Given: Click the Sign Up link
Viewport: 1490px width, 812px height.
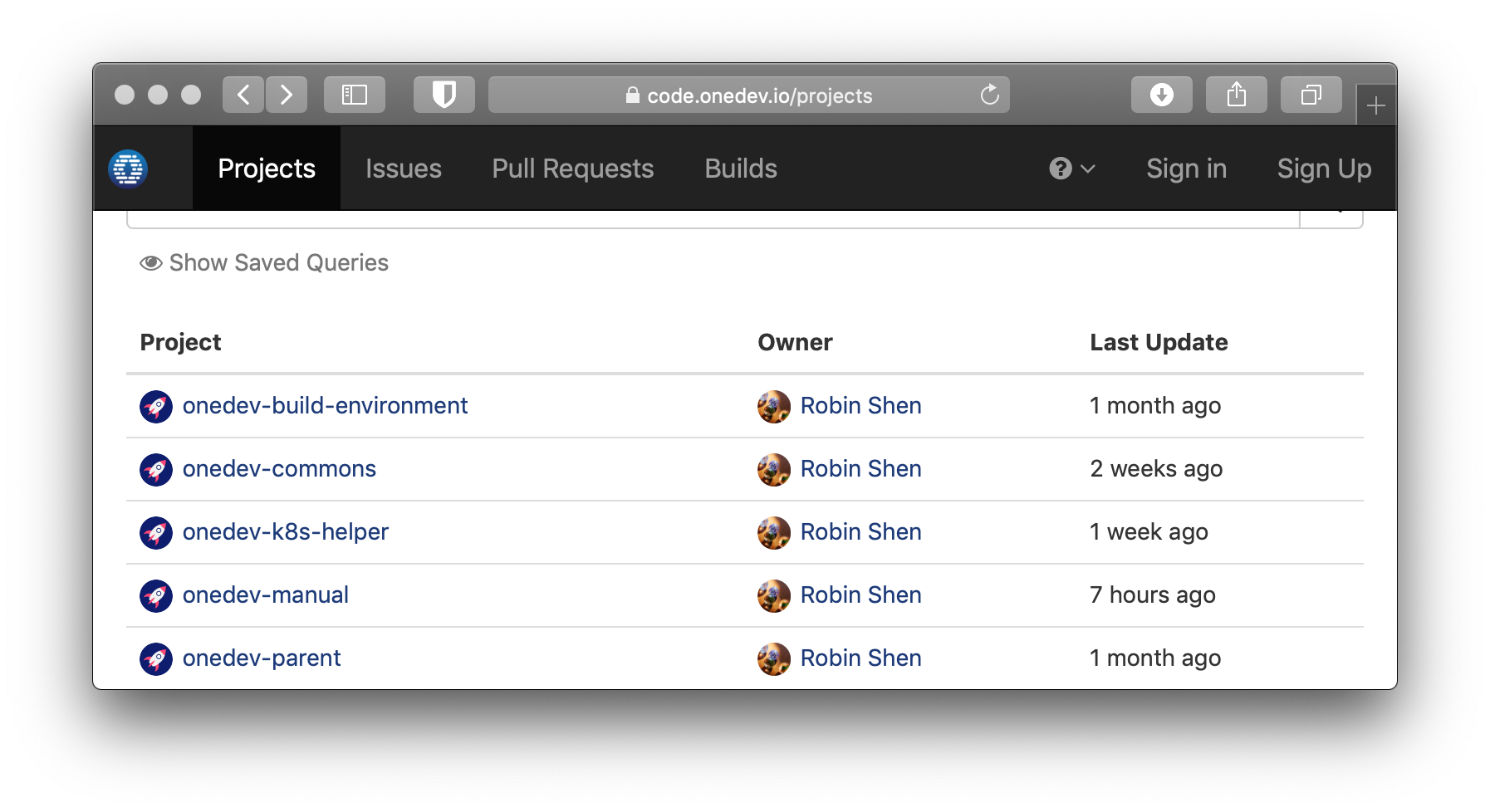Looking at the screenshot, I should pos(1324,169).
